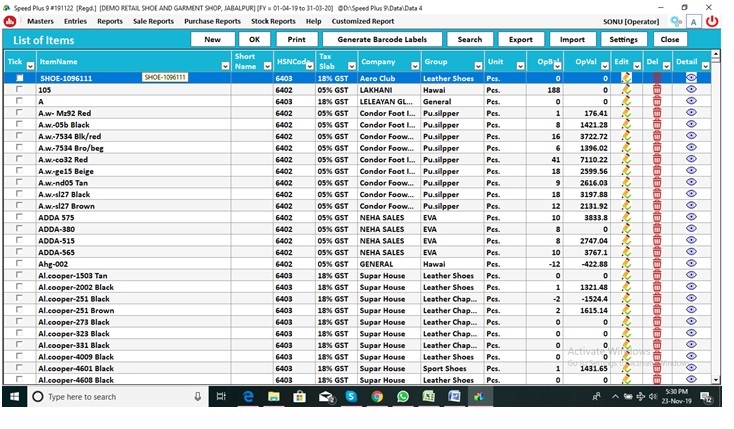Viewport: 734px width, 429px height.
Task: Launch Chrome from taskbar
Action: [377, 397]
